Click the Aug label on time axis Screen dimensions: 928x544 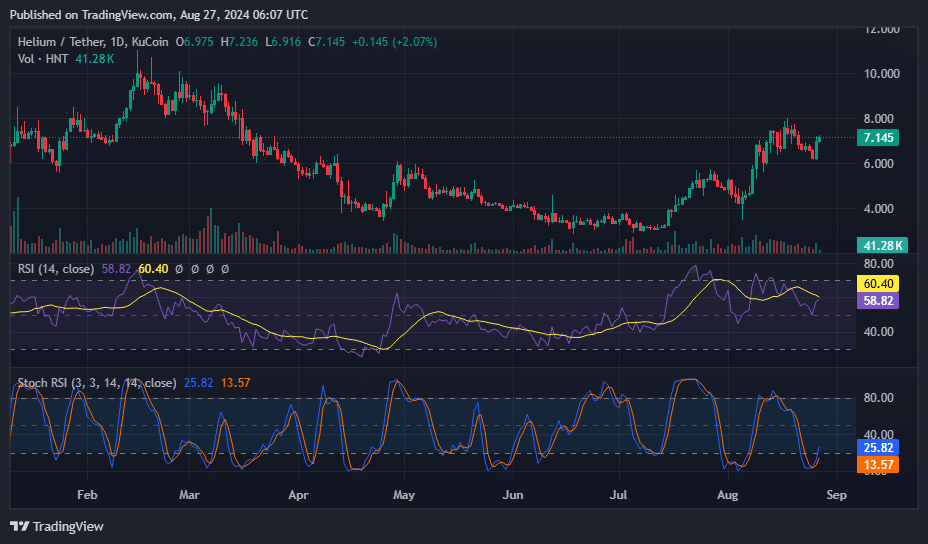click(x=727, y=495)
